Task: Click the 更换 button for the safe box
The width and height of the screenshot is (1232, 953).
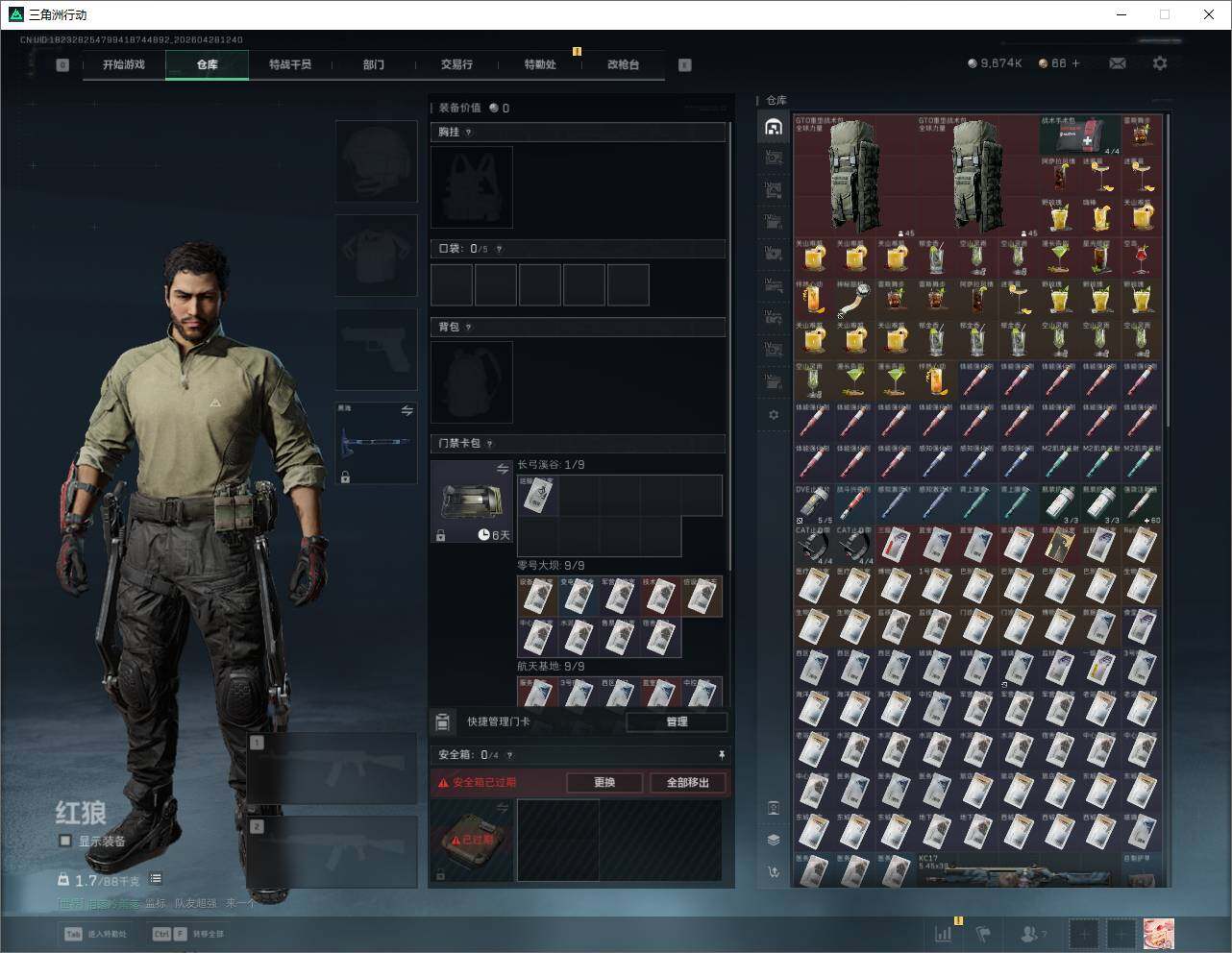Action: tap(604, 782)
